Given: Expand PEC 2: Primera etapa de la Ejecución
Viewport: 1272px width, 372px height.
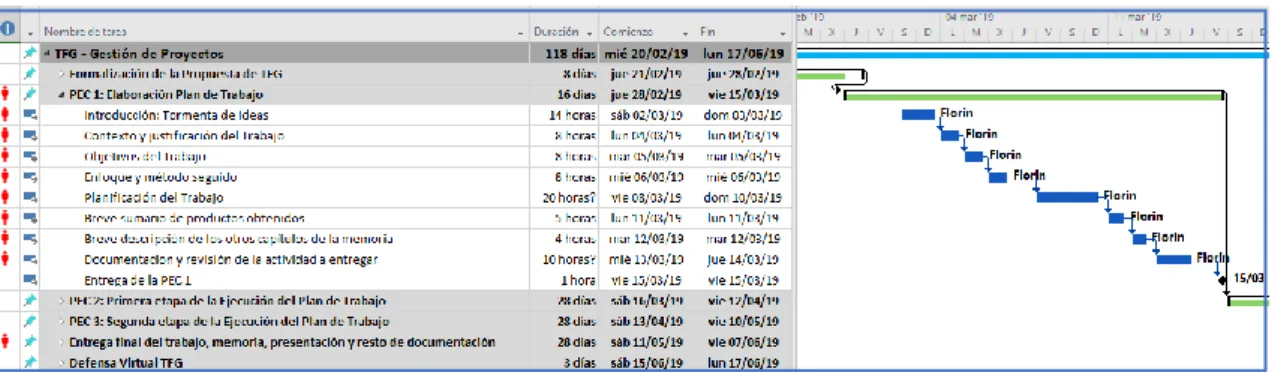Looking at the screenshot, I should click(62, 301).
